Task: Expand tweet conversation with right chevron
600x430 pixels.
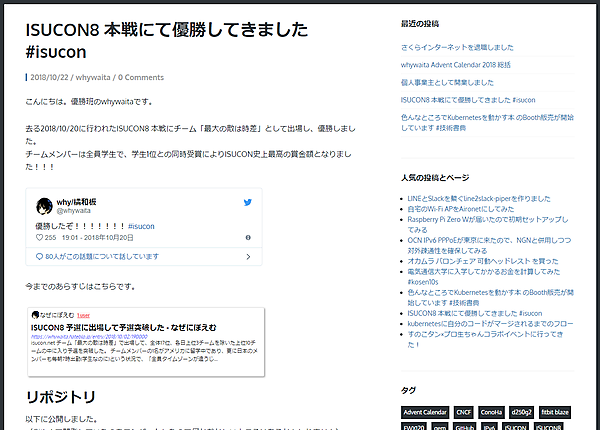Action: 250,255
